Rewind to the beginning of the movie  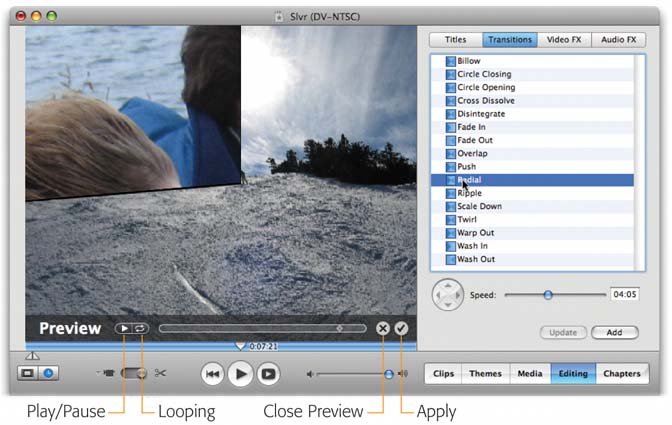[212, 374]
